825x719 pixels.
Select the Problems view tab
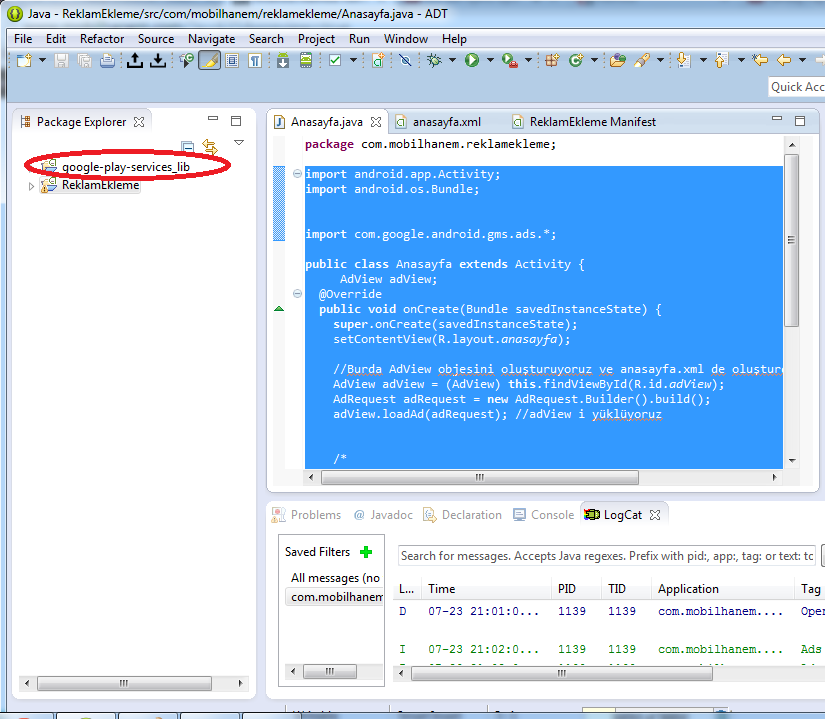(307, 515)
